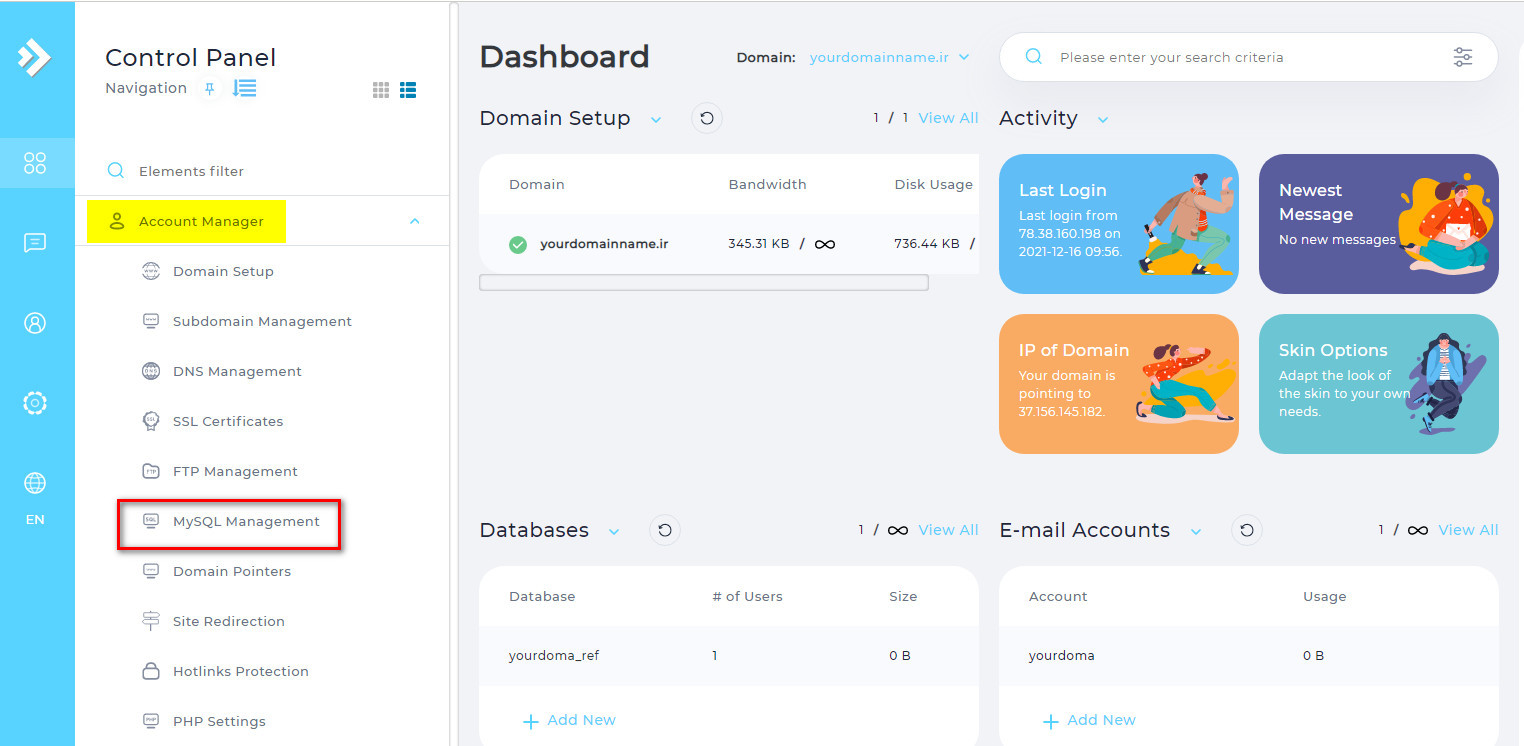This screenshot has height=746, width=1524.
Task: Click View All in the Databases widget
Action: (x=948, y=530)
